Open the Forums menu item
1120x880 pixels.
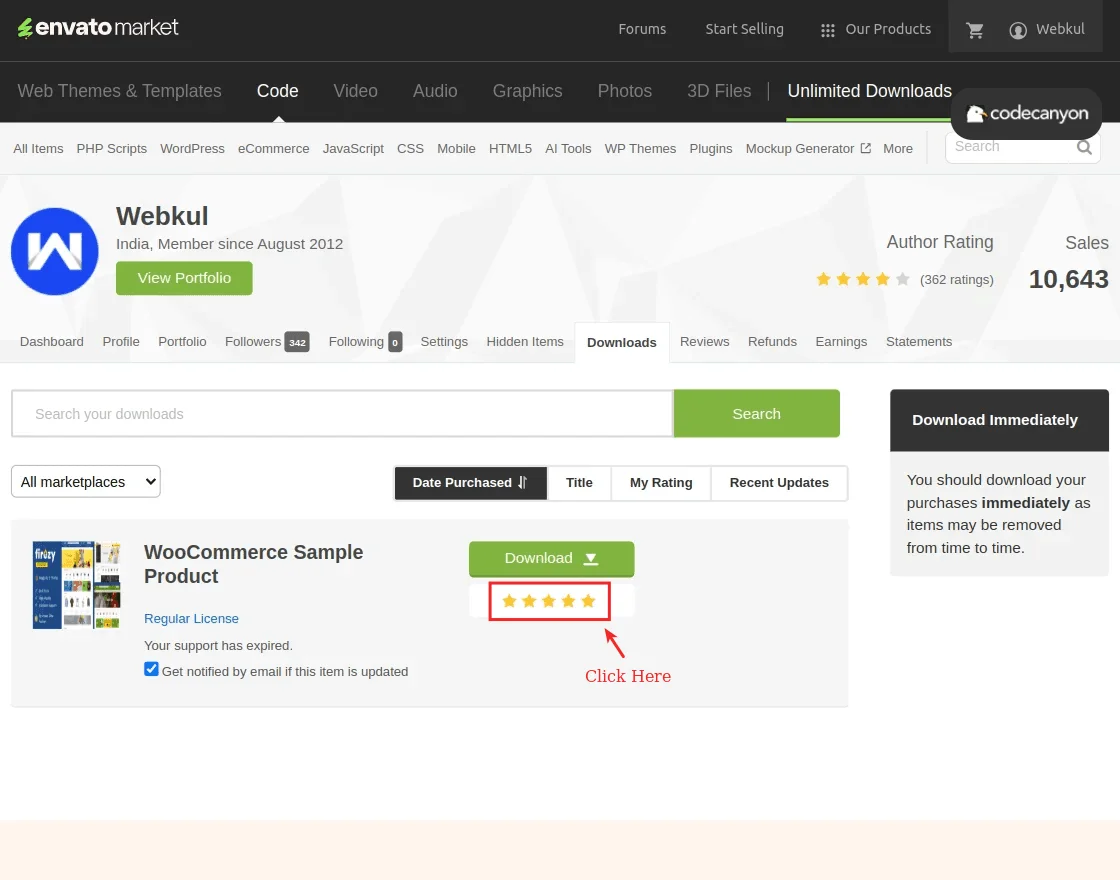tap(642, 29)
